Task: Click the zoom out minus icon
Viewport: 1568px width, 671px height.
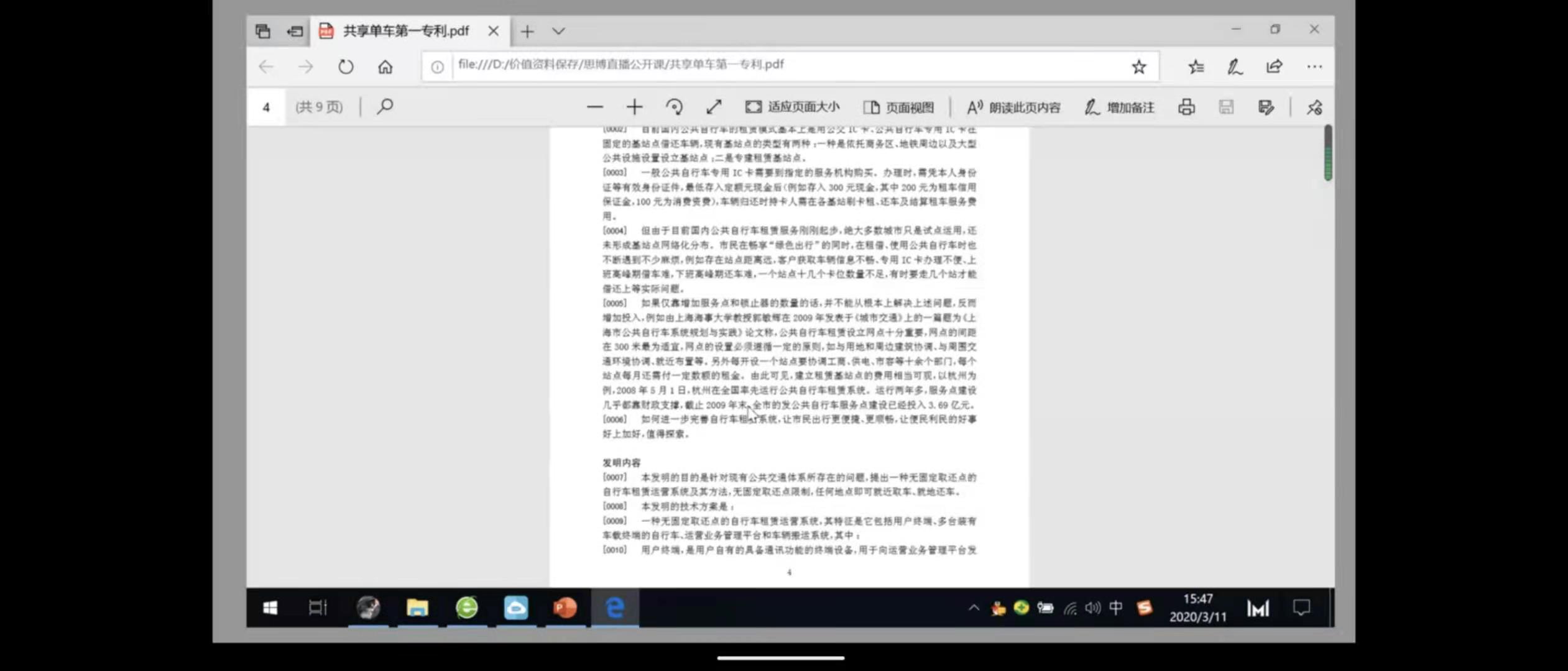Action: (594, 107)
